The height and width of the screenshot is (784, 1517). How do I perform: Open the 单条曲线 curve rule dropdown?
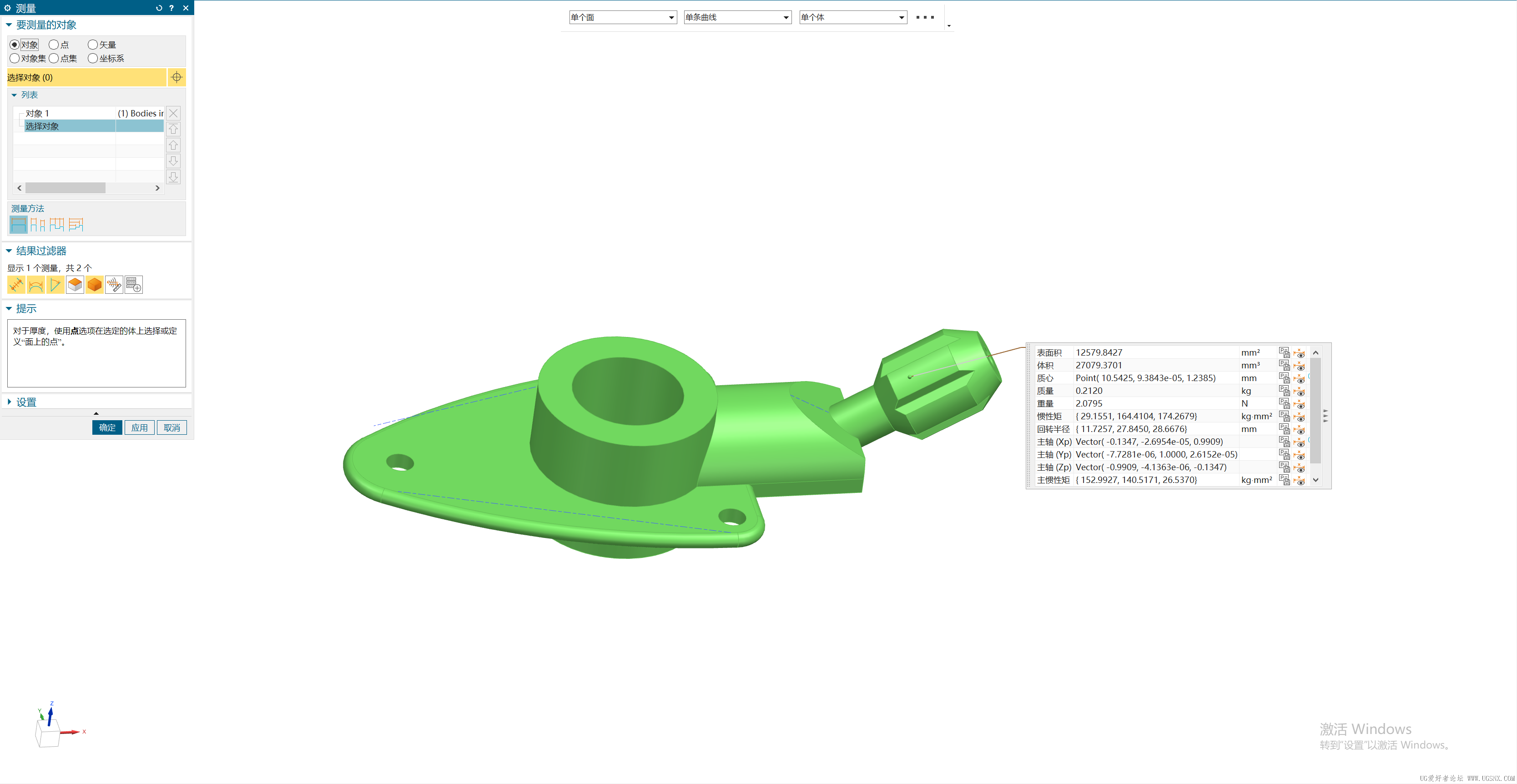(737, 17)
